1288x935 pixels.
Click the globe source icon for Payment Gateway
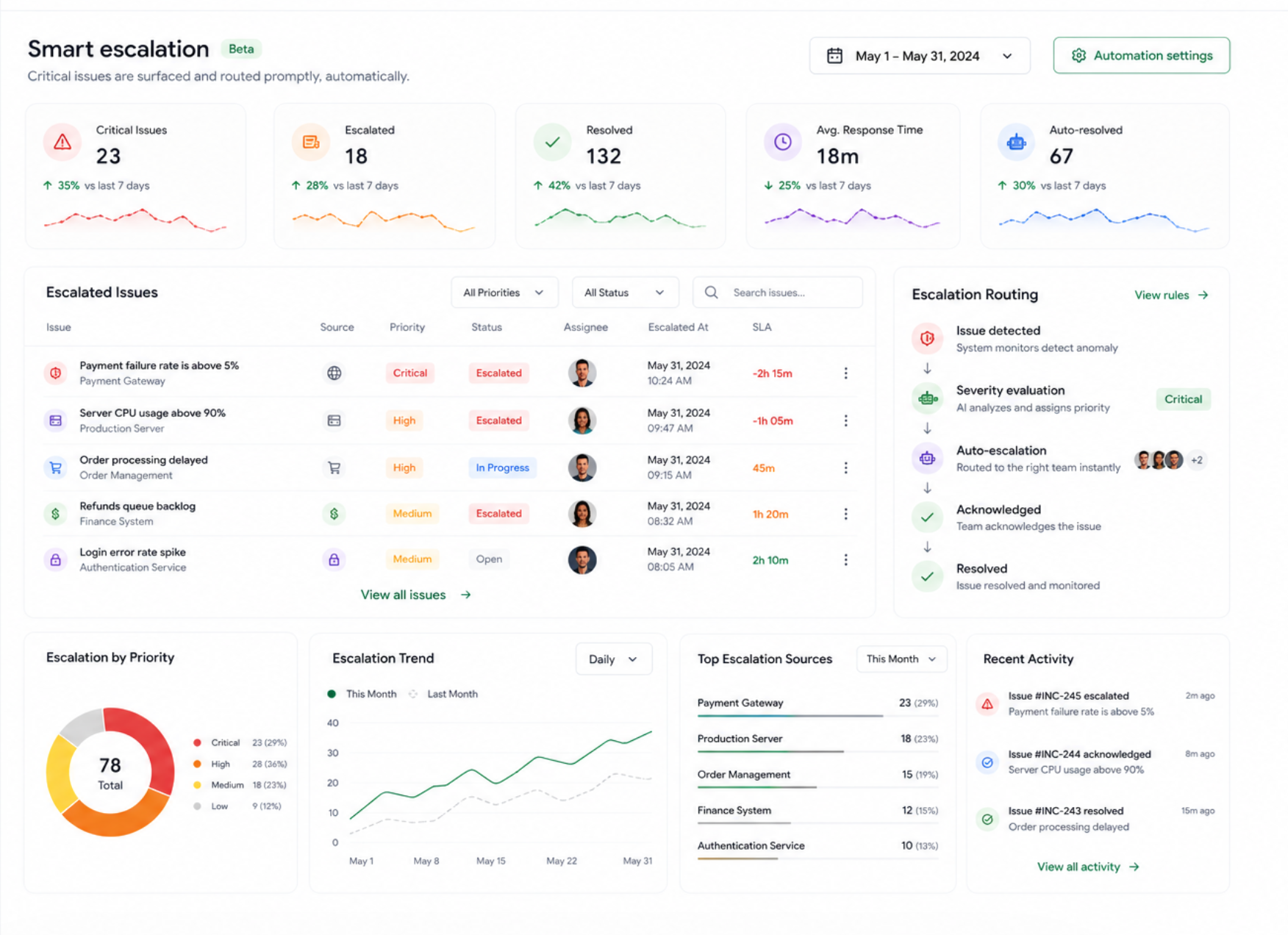pyautogui.click(x=334, y=373)
